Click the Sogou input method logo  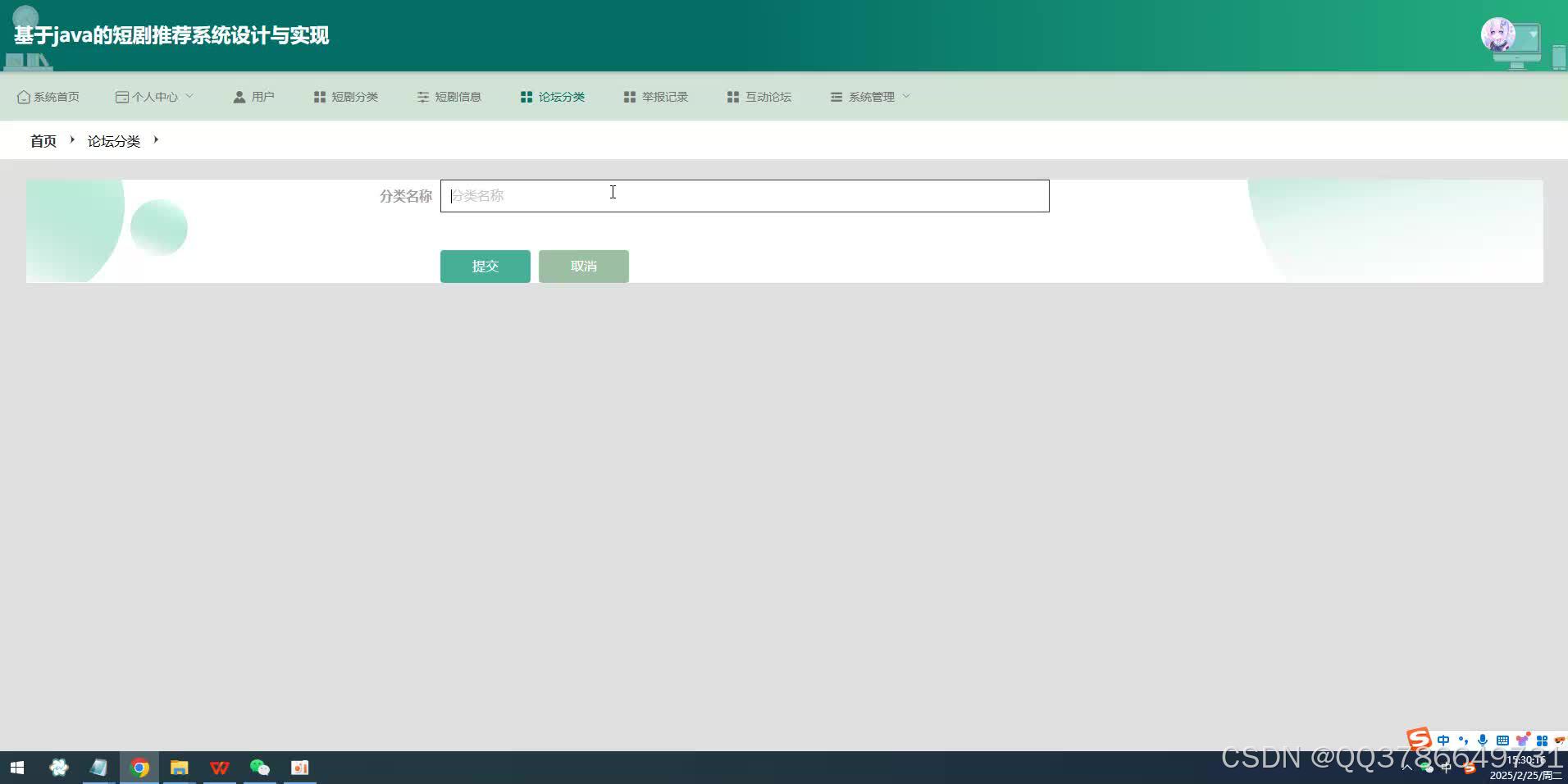[1419, 739]
